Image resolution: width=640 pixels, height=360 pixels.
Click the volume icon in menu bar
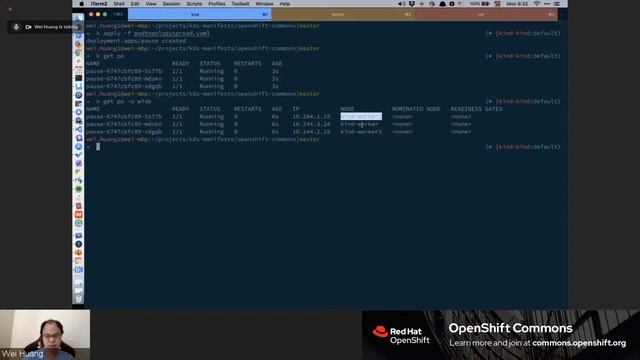[402, 4]
